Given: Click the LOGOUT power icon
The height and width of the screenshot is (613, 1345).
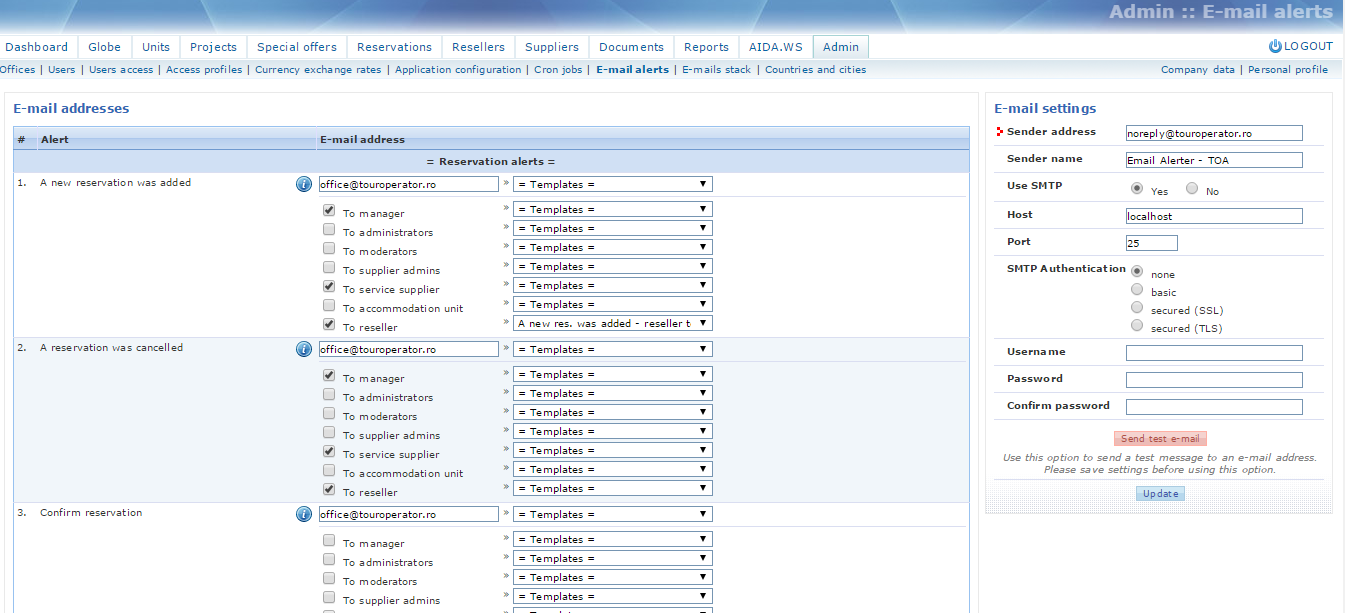Looking at the screenshot, I should [x=1275, y=46].
